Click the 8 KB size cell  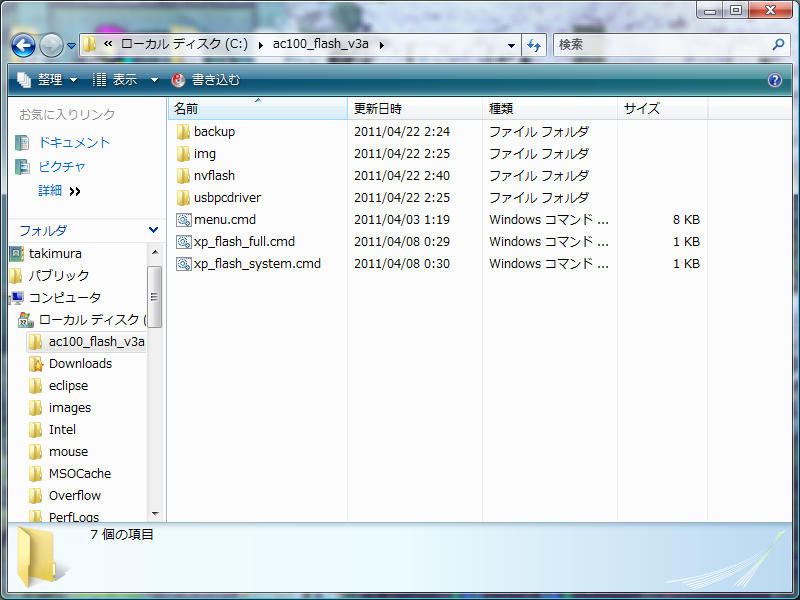tap(686, 220)
